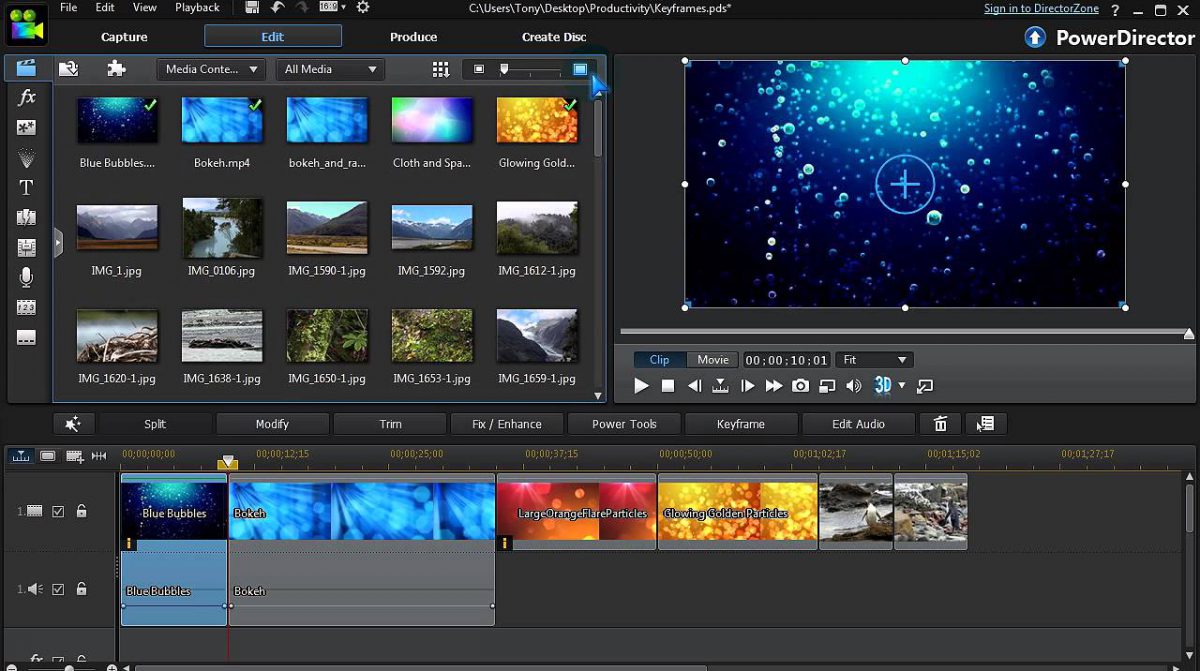
Task: Toggle the lock on video track 1
Action: (x=81, y=511)
